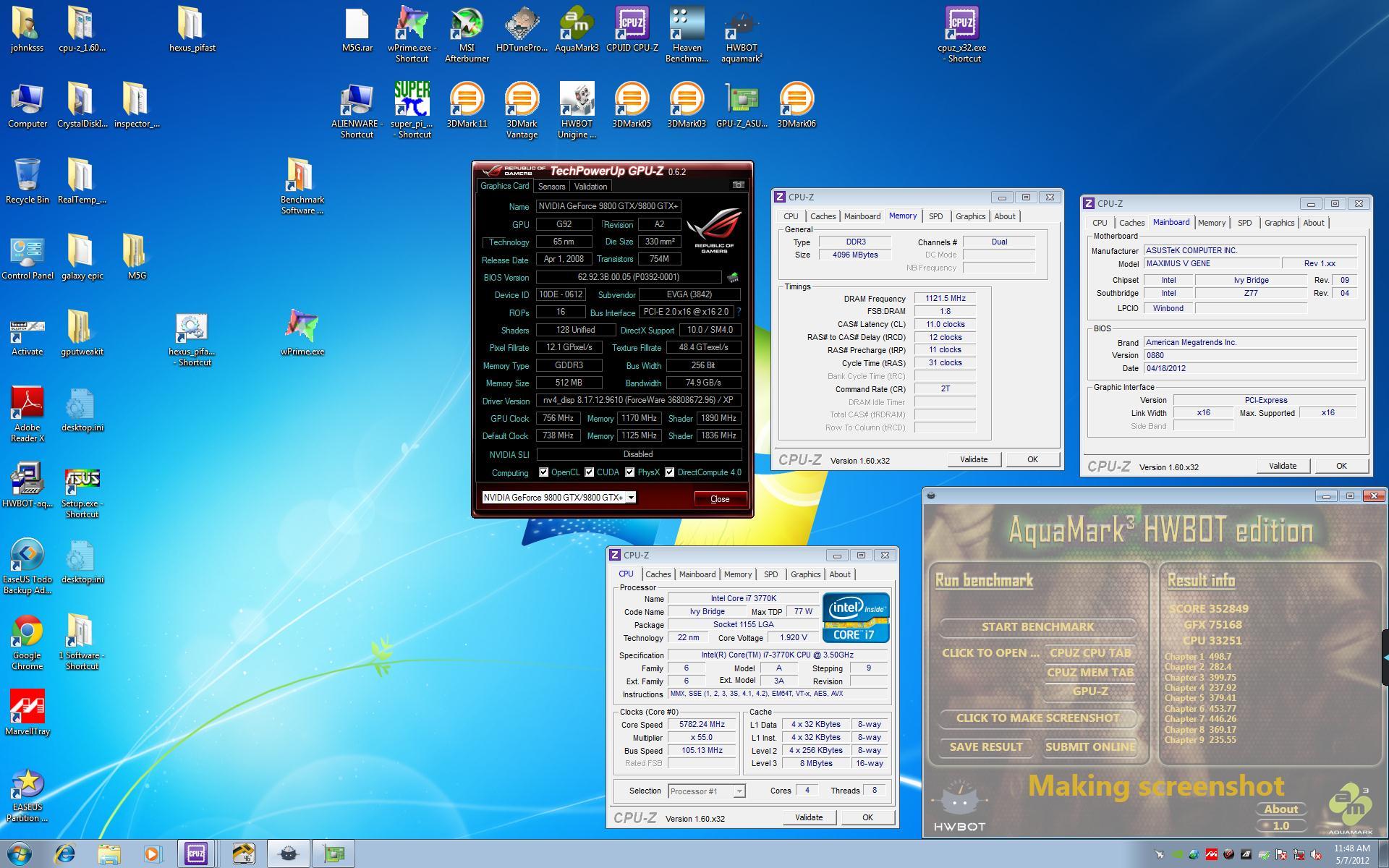Click CLICK TO MAKE SCREENSHOT in AquaMark3
1389x868 pixels.
click(x=1037, y=718)
